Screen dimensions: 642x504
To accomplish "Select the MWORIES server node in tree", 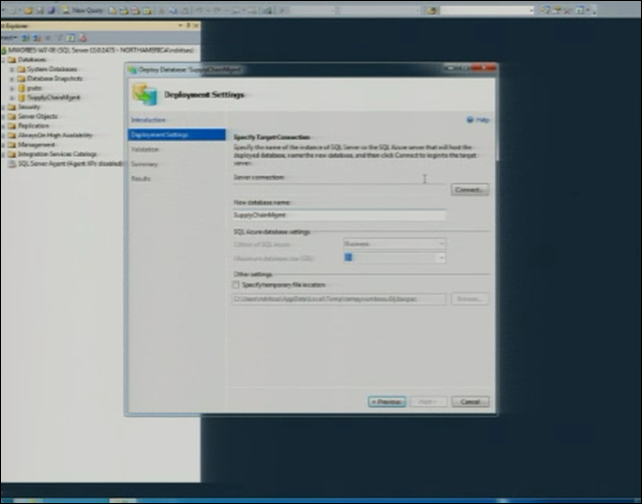I will 97,50.
